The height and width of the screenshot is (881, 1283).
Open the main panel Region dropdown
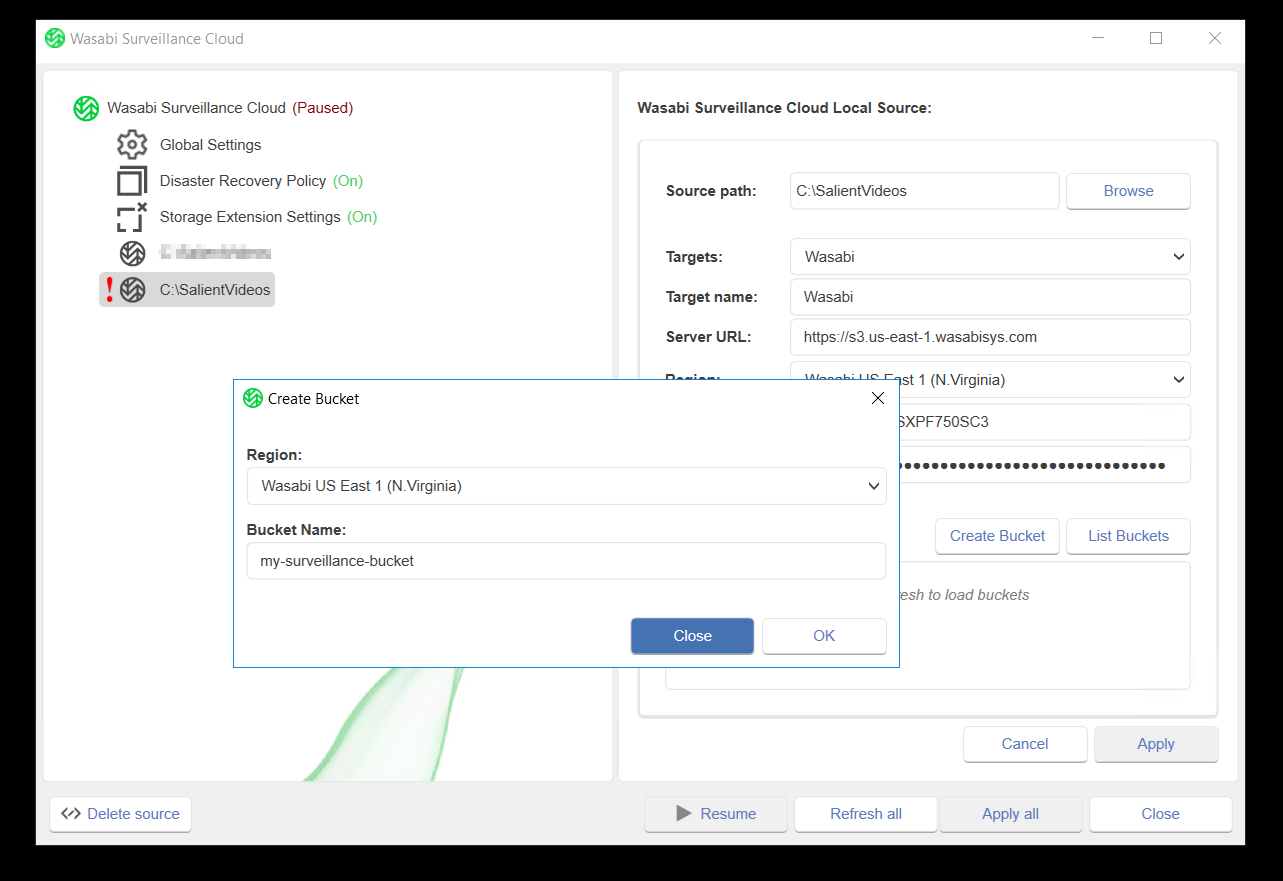click(990, 380)
